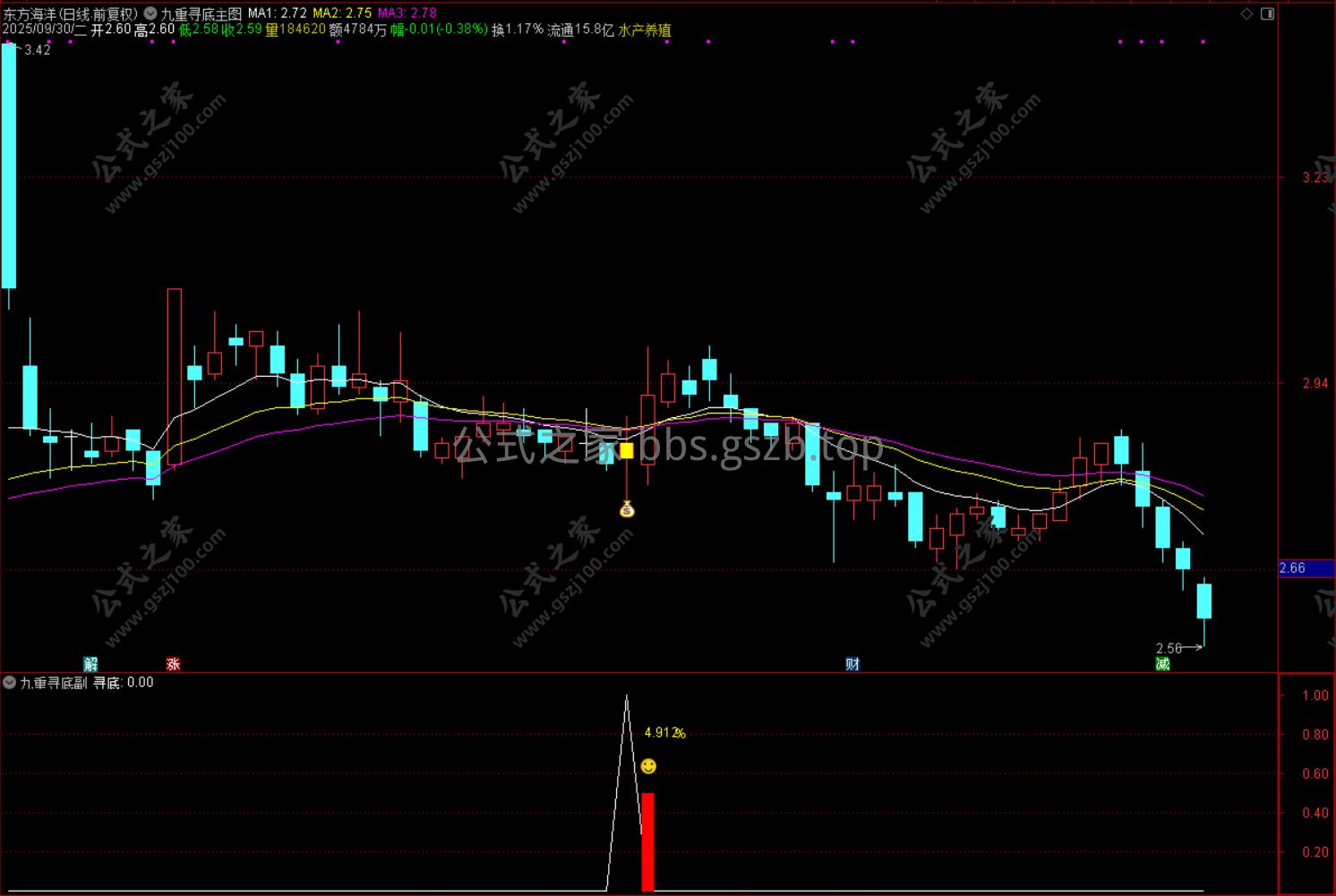Click the change value 幅-0.01(-0.38%)

(x=440, y=30)
